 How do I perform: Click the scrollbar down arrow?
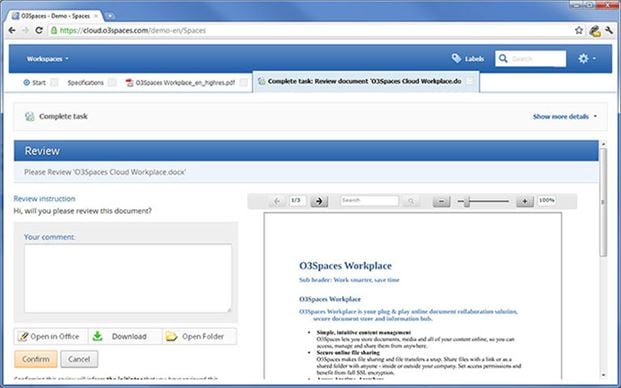point(603,375)
